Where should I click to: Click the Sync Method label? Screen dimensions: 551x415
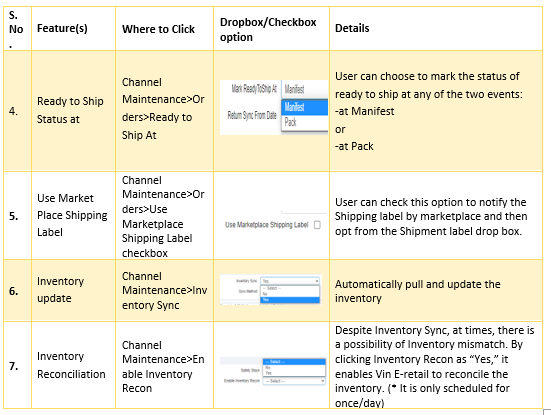point(248,291)
